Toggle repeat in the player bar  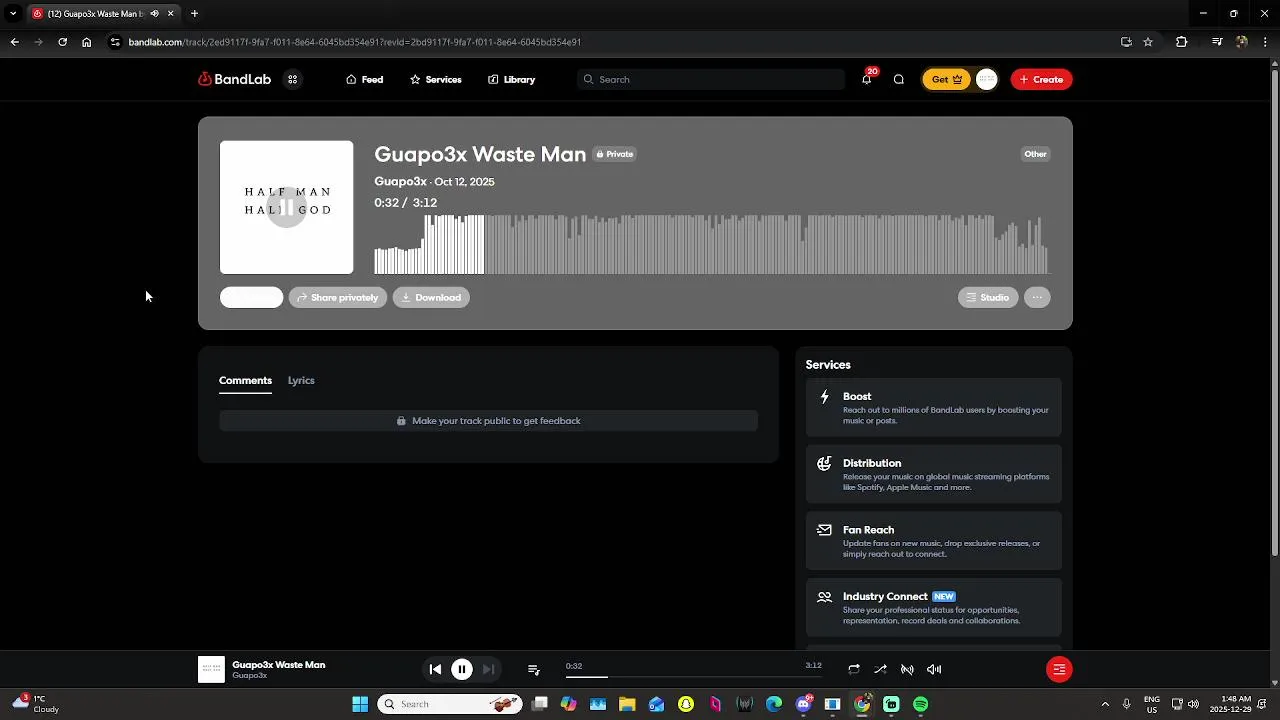tap(854, 669)
